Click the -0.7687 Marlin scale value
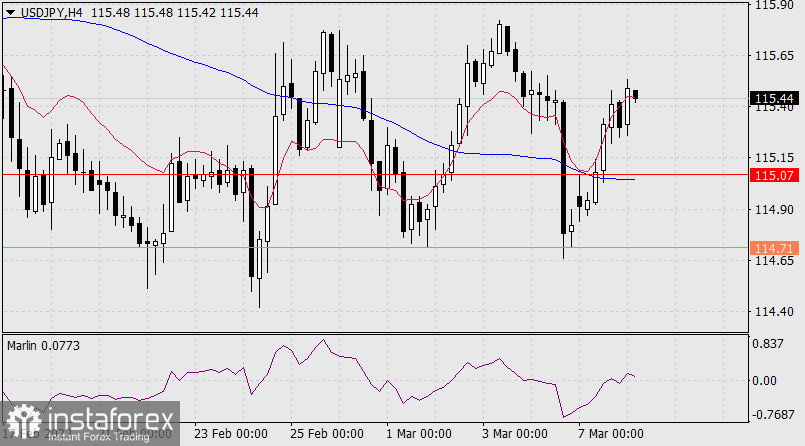Screen dimensions: 805x446 (775, 414)
